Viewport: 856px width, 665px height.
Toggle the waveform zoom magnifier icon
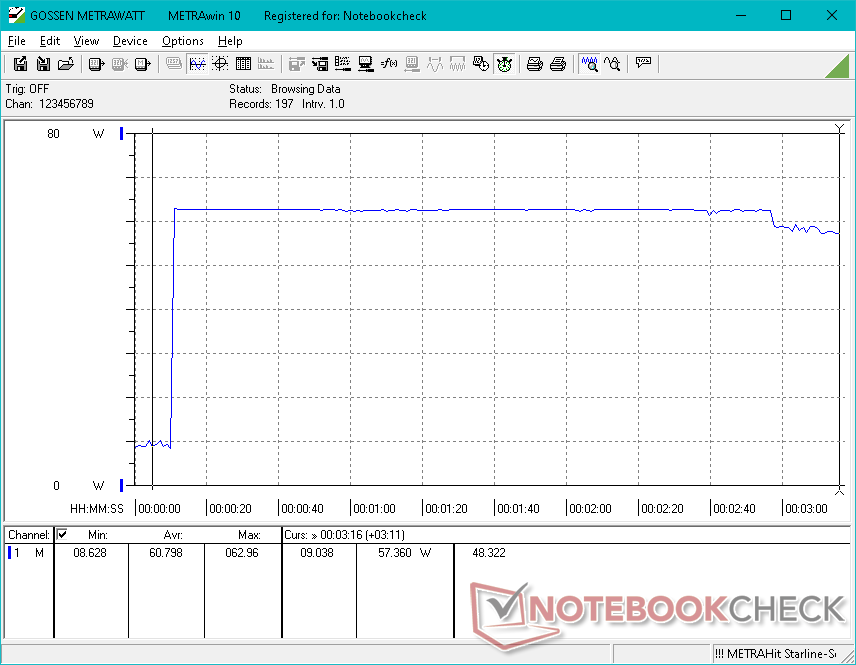[589, 64]
